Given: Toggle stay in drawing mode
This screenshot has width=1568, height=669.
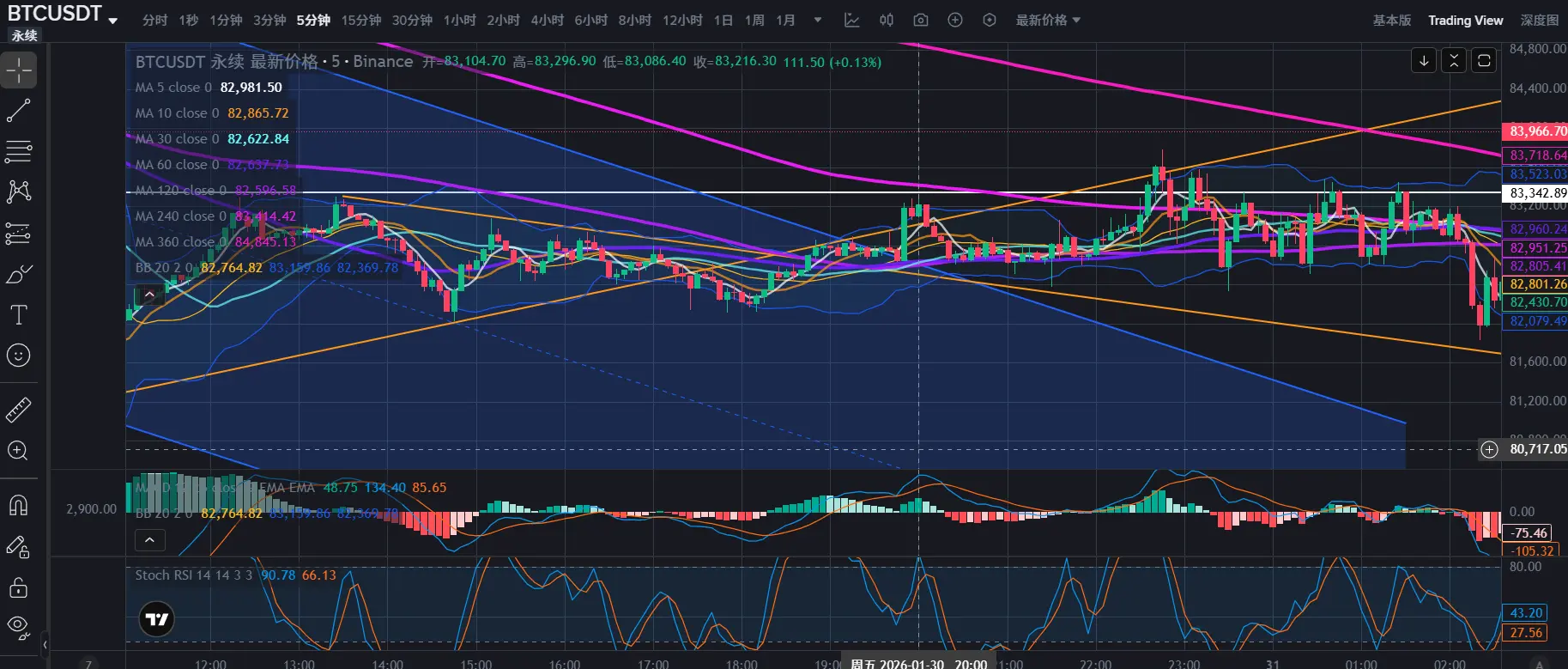Looking at the screenshot, I should click(x=19, y=546).
